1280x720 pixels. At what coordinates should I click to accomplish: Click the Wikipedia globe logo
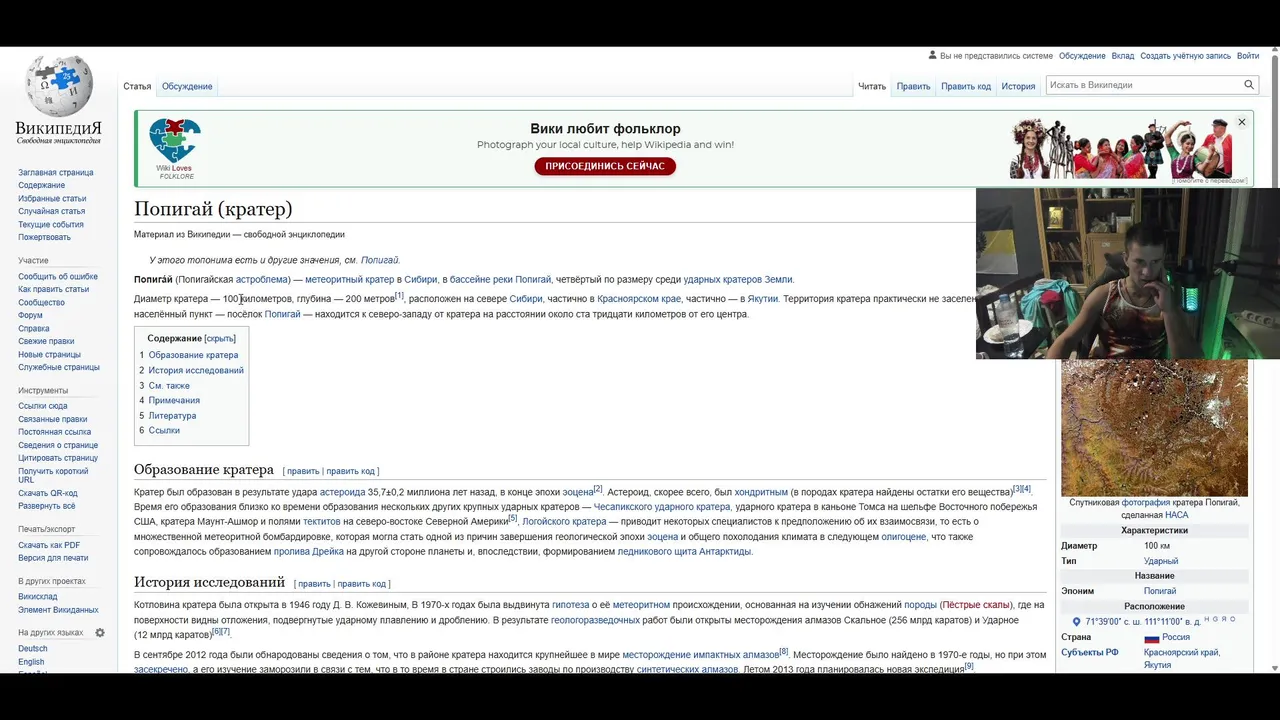(59, 86)
